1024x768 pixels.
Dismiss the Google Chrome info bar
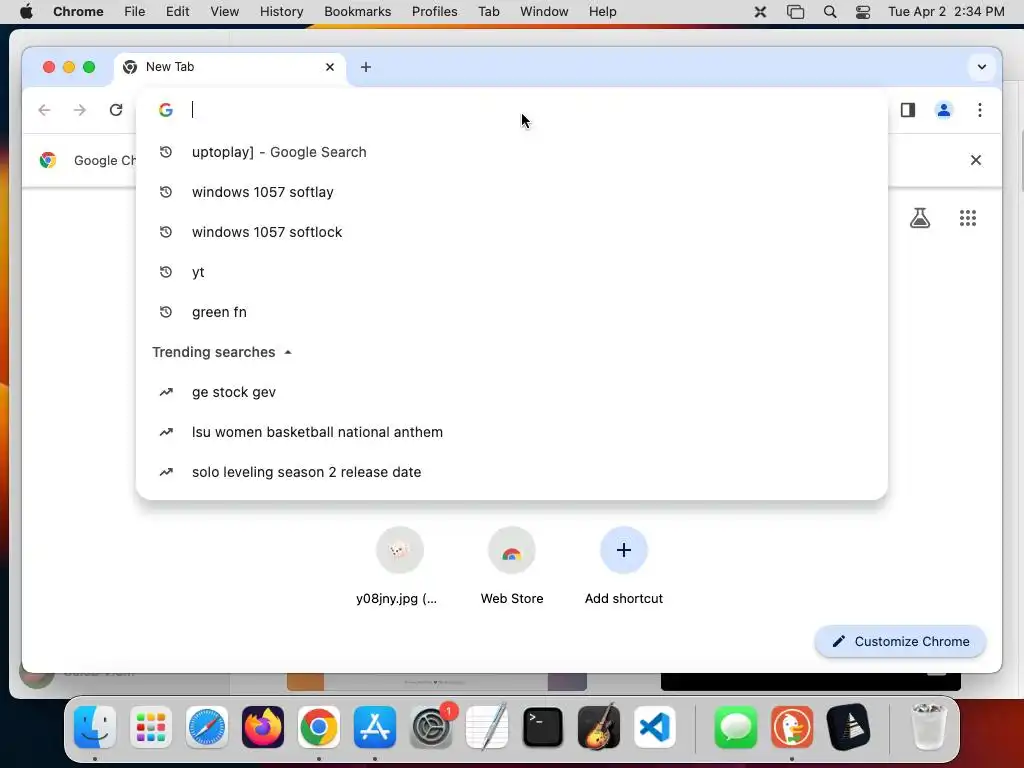point(976,160)
